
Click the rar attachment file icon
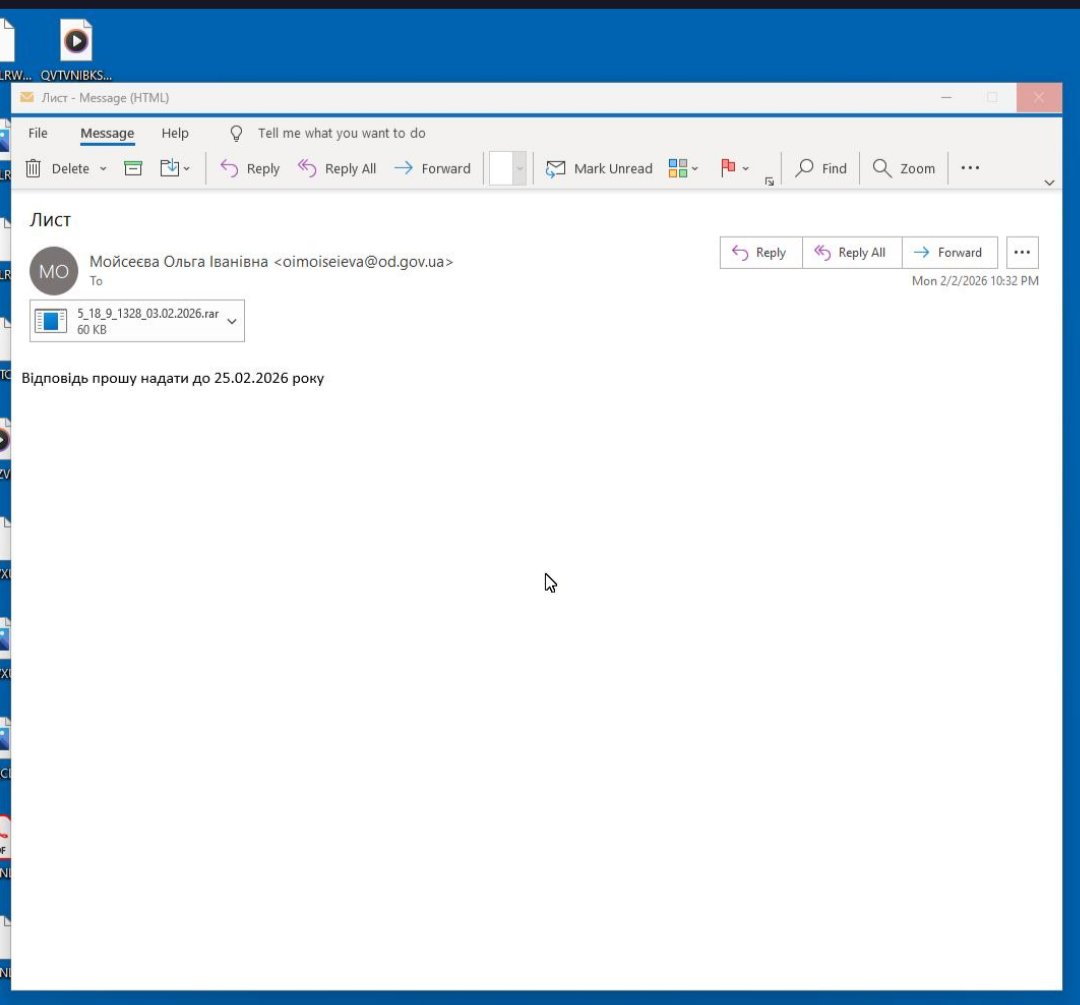(51, 321)
